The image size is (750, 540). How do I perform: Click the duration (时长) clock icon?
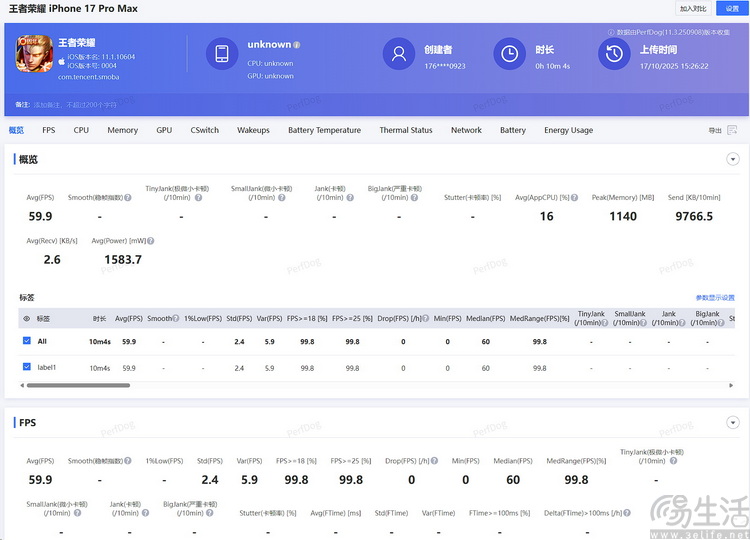[x=510, y=54]
